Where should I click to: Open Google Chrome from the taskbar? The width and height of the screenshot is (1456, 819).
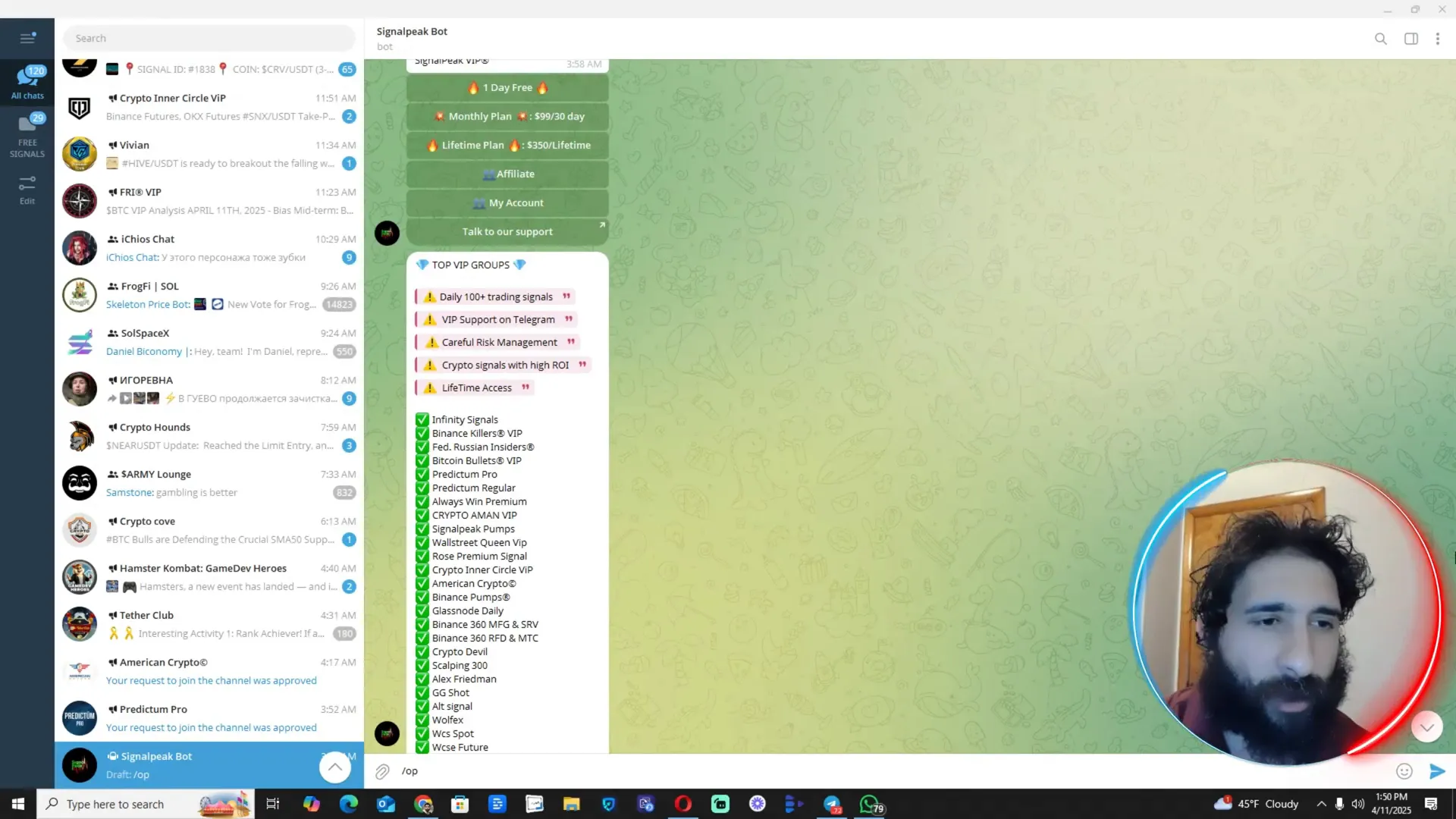[423, 804]
